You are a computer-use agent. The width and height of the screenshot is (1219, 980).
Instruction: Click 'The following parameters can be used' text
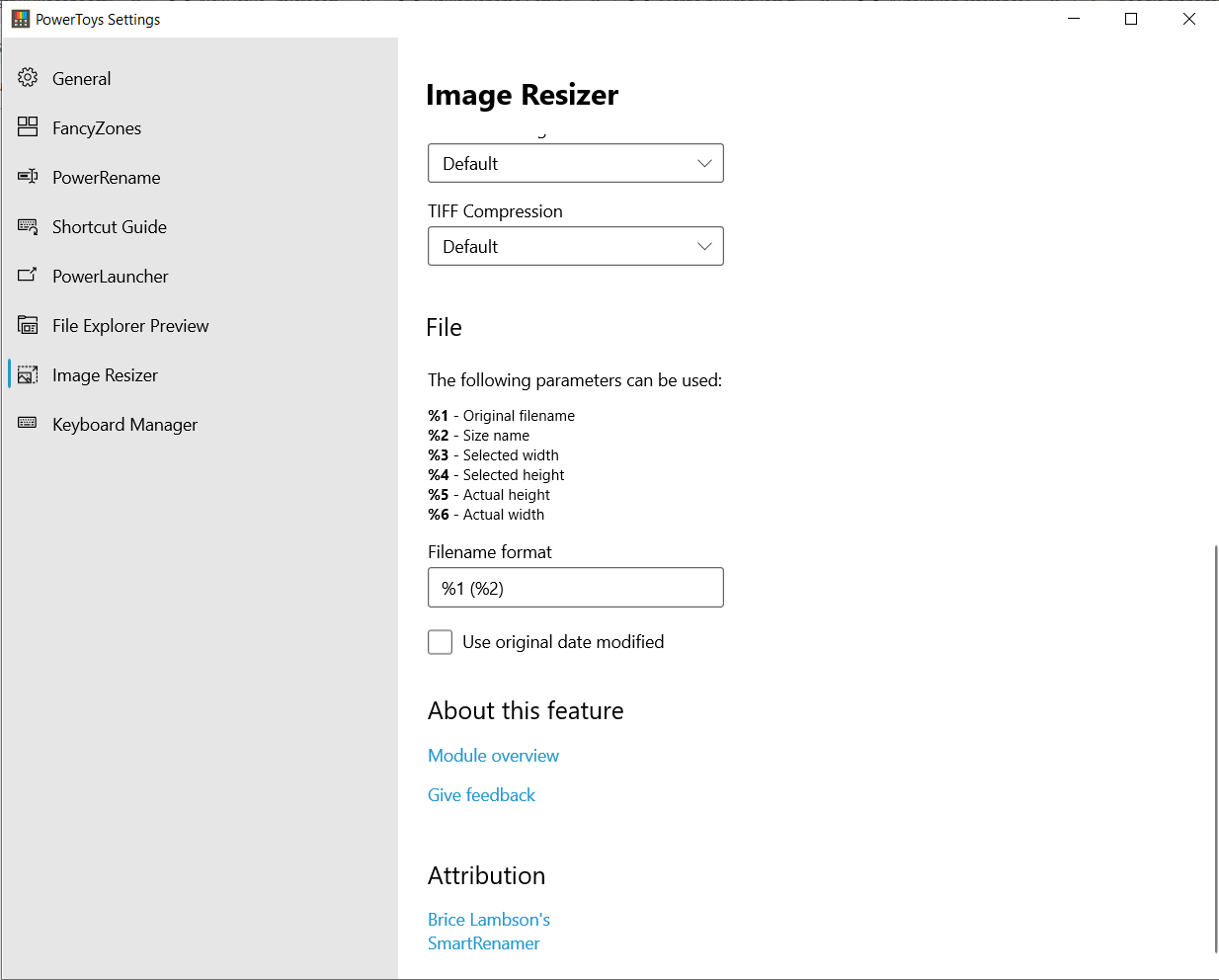coord(575,380)
